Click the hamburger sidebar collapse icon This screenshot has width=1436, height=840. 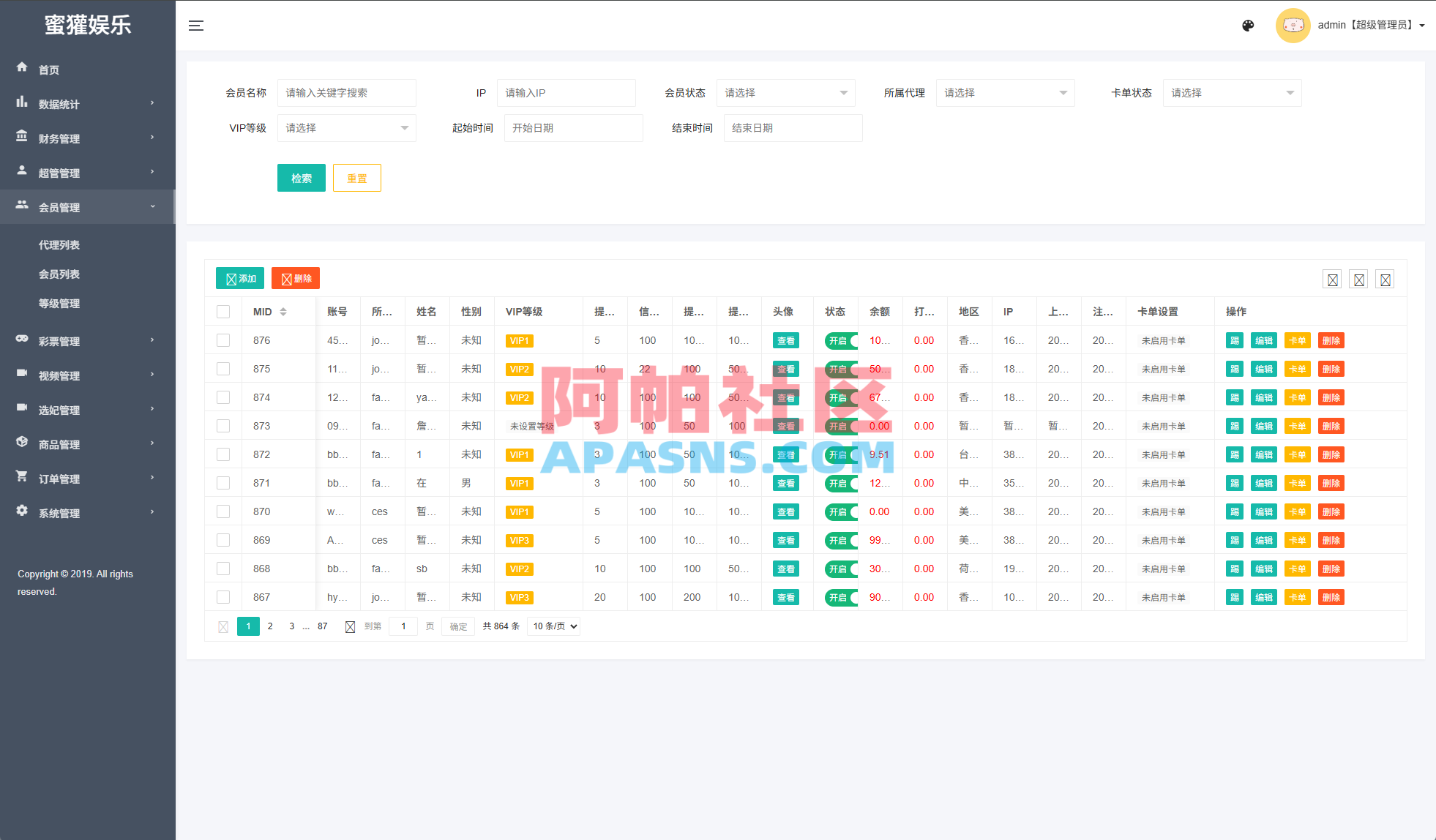tap(195, 26)
